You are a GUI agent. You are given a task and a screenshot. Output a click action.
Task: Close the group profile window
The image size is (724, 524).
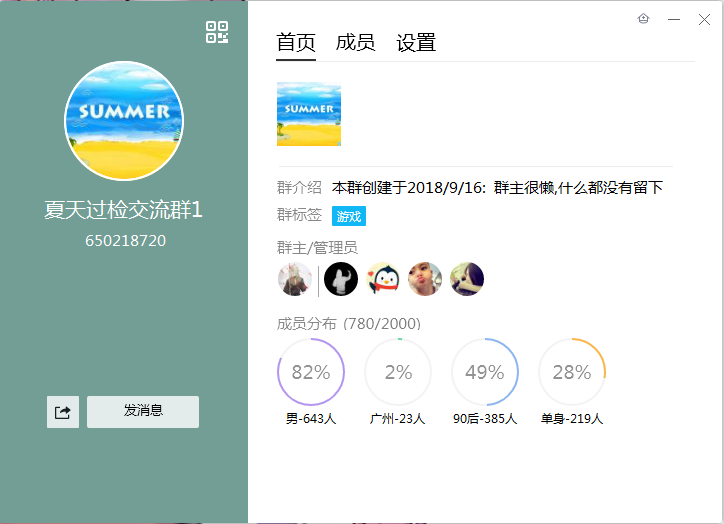[704, 19]
